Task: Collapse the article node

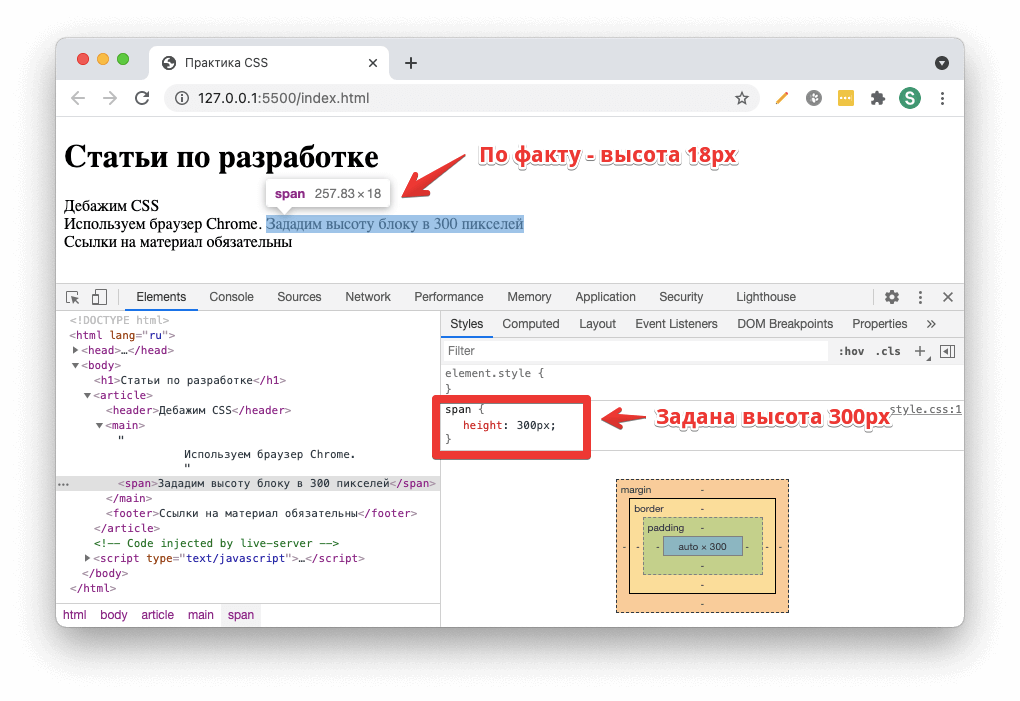Action: pos(87,395)
